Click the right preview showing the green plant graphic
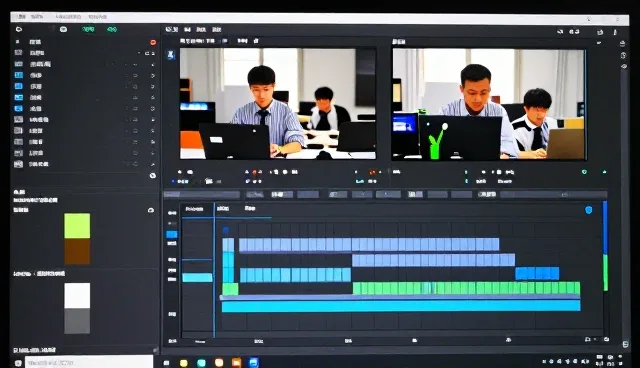The width and height of the screenshot is (640, 368). click(489, 104)
